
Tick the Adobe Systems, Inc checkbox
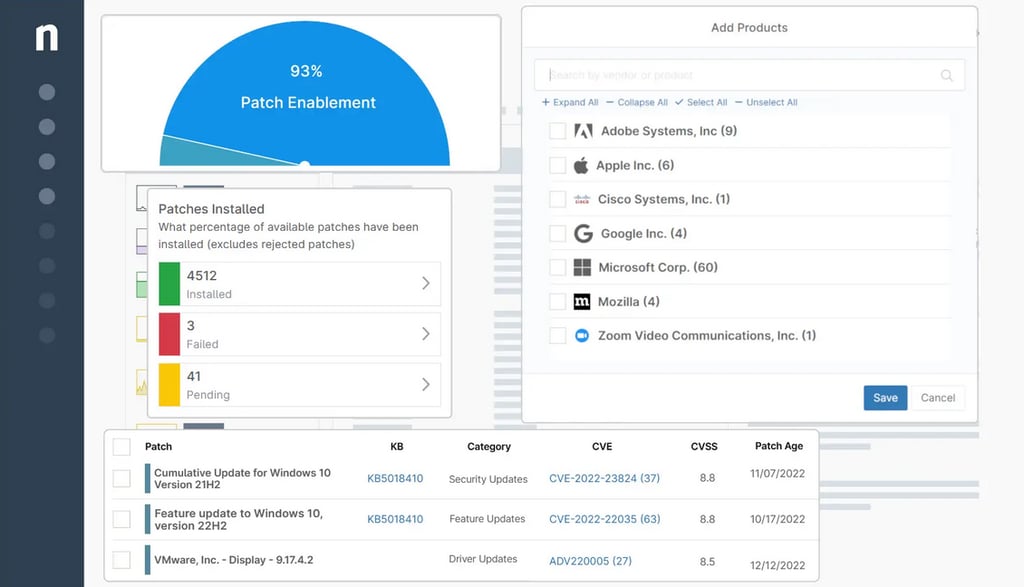557,131
